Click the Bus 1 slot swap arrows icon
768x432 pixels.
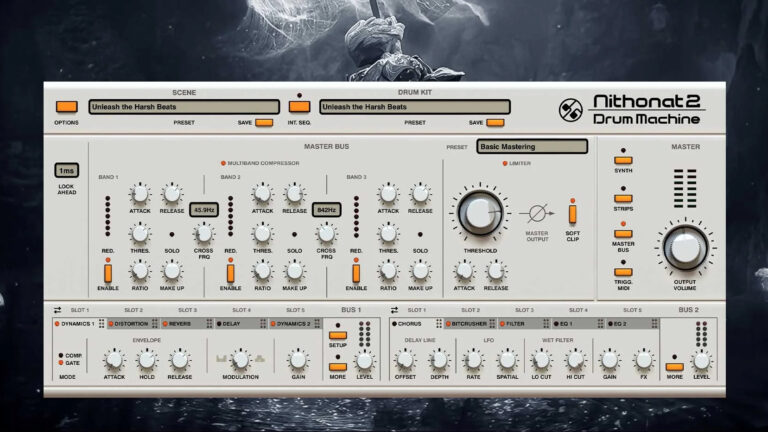click(x=57, y=310)
